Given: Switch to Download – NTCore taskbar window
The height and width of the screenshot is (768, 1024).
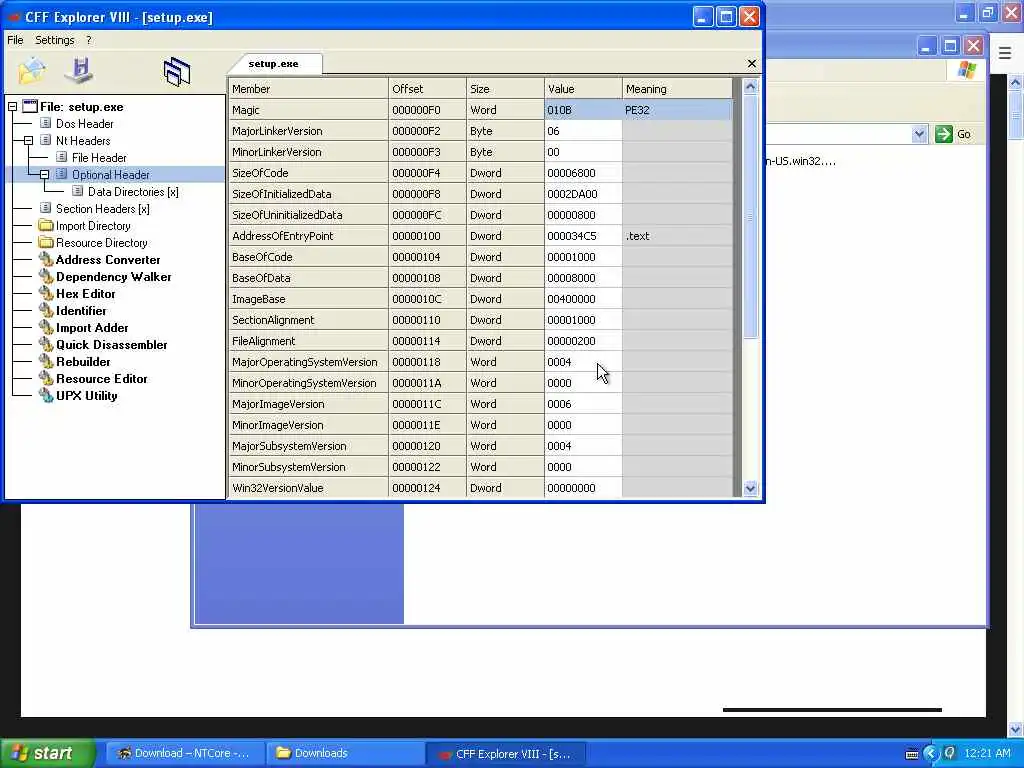Looking at the screenshot, I should pos(185,754).
